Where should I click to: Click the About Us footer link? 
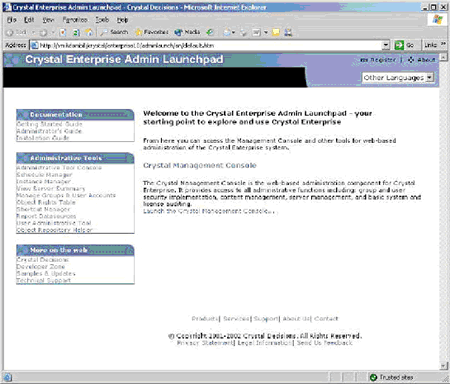tap(296, 319)
